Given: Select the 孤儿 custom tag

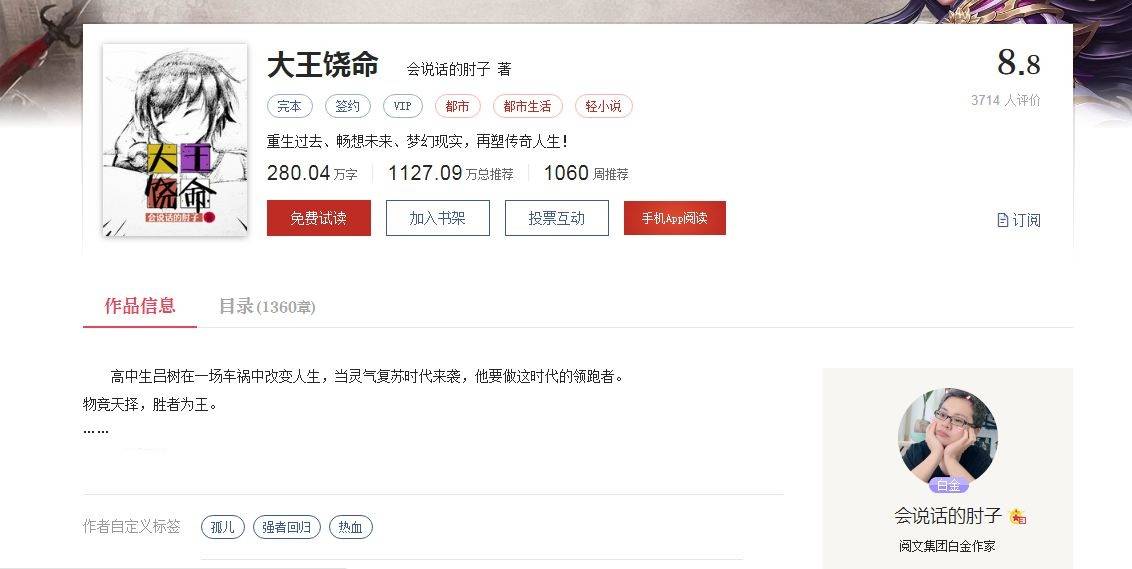Looking at the screenshot, I should point(222,527).
